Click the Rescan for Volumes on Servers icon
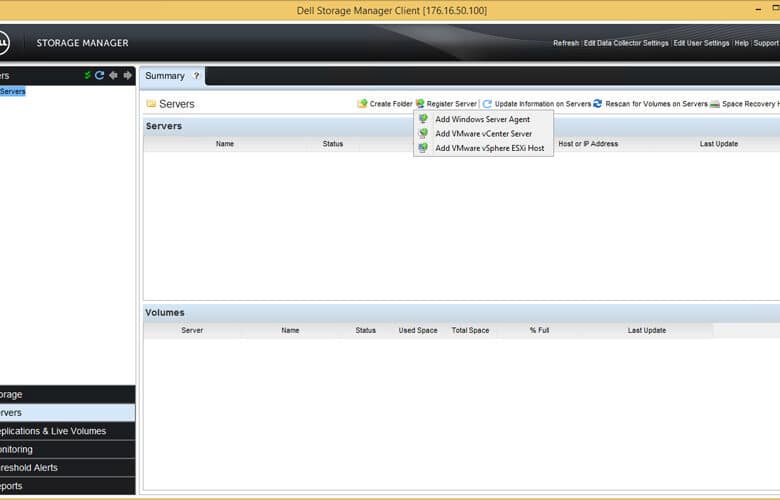Image resolution: width=780 pixels, height=500 pixels. pyautogui.click(x=598, y=103)
